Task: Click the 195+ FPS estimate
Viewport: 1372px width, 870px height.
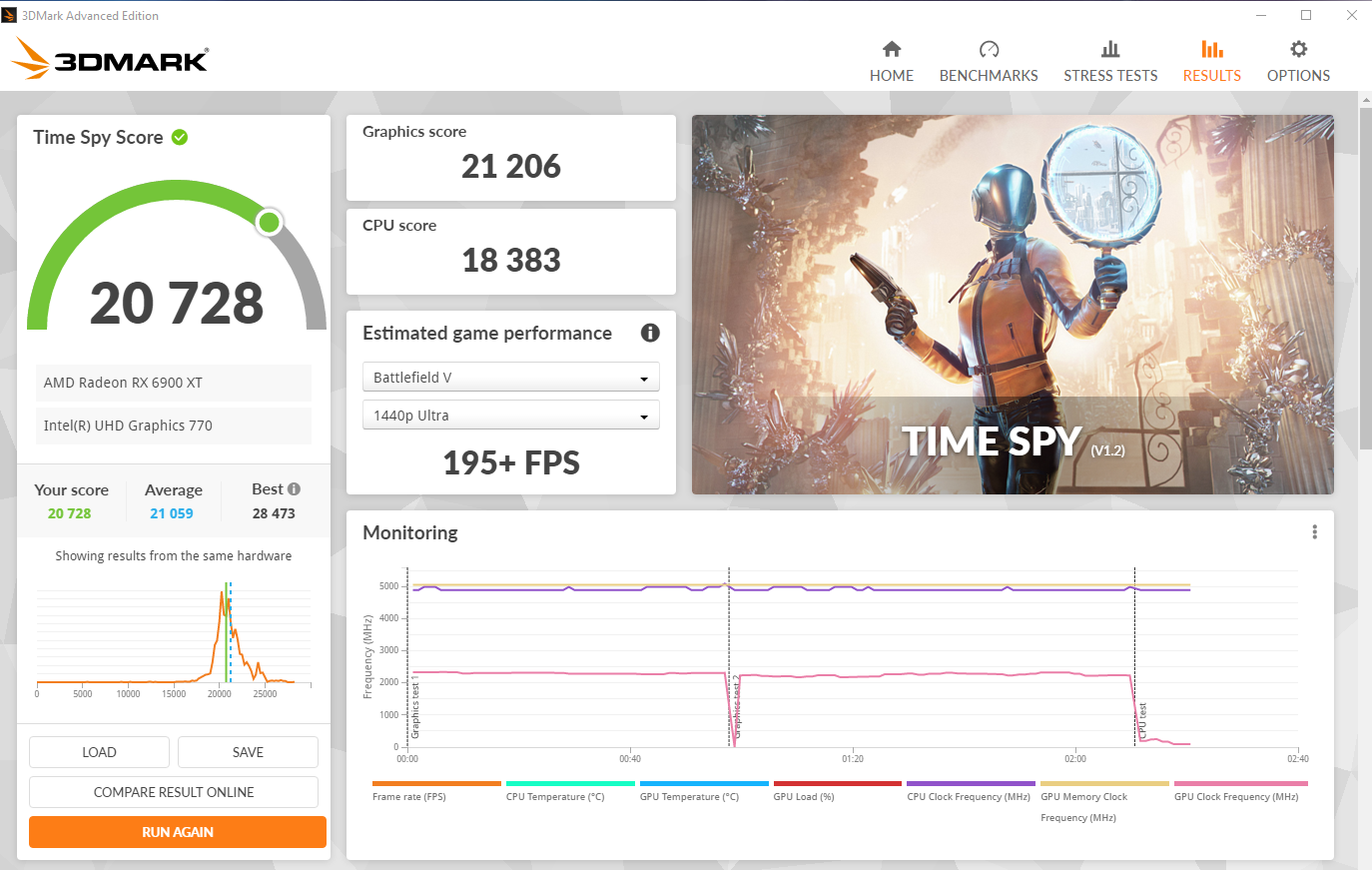Action: pyautogui.click(x=511, y=462)
